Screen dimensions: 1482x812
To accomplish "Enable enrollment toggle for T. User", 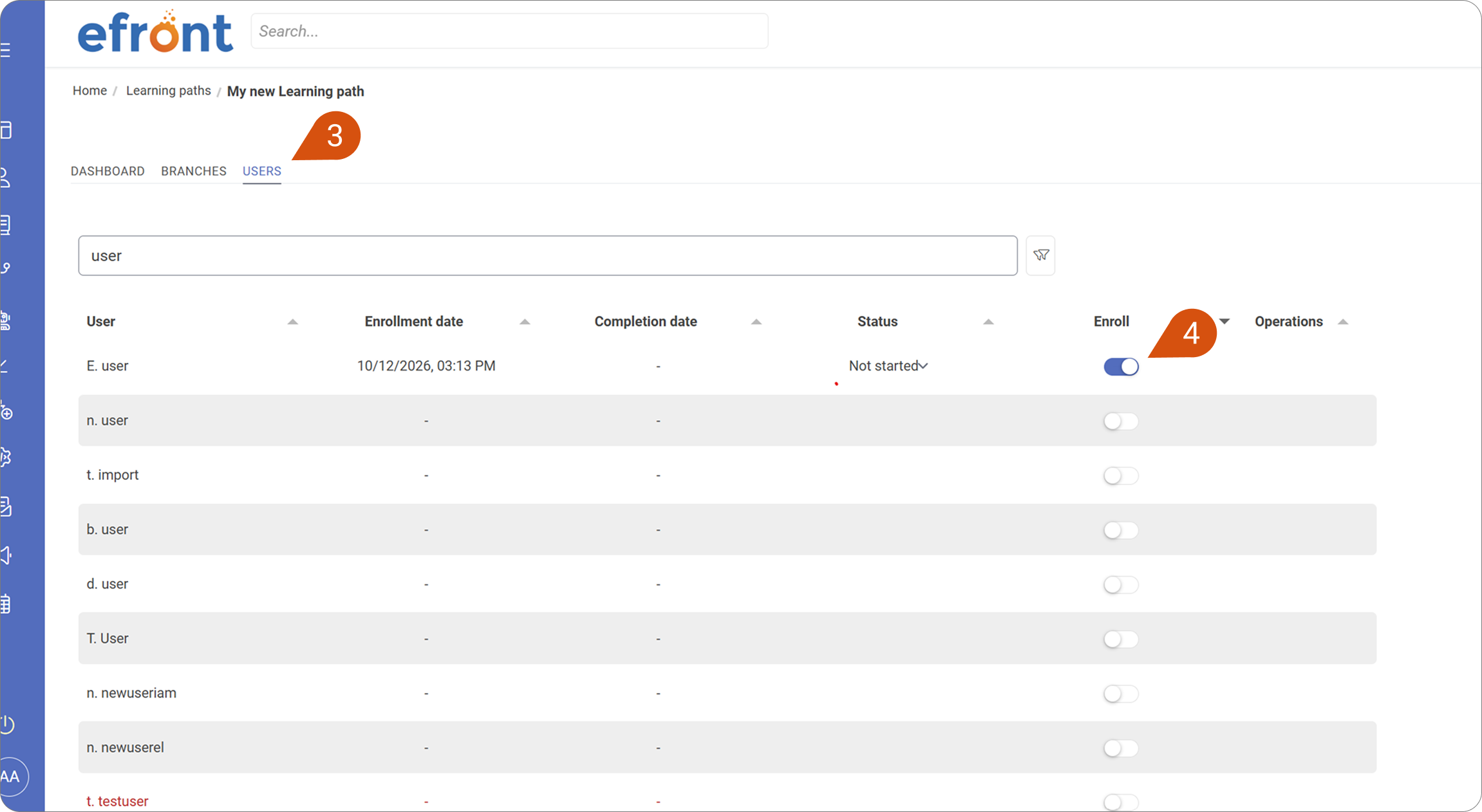I will [1121, 640].
